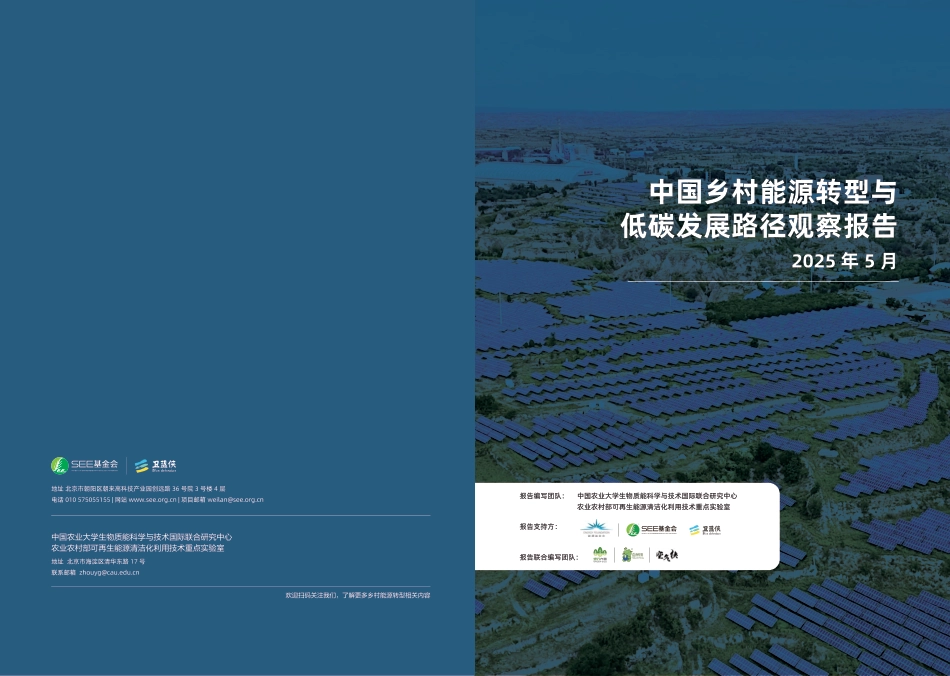Screen dimensions: 950x676
Task: Click the middle green co-author team logo
Action: [x=633, y=555]
